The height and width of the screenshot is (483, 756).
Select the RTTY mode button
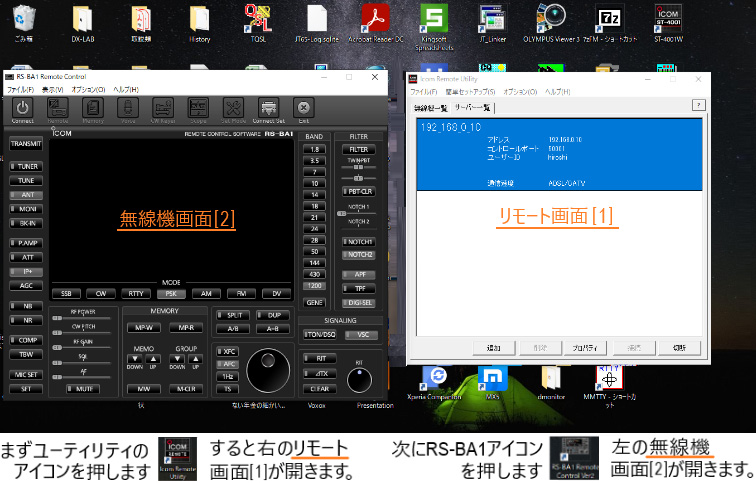click(136, 294)
